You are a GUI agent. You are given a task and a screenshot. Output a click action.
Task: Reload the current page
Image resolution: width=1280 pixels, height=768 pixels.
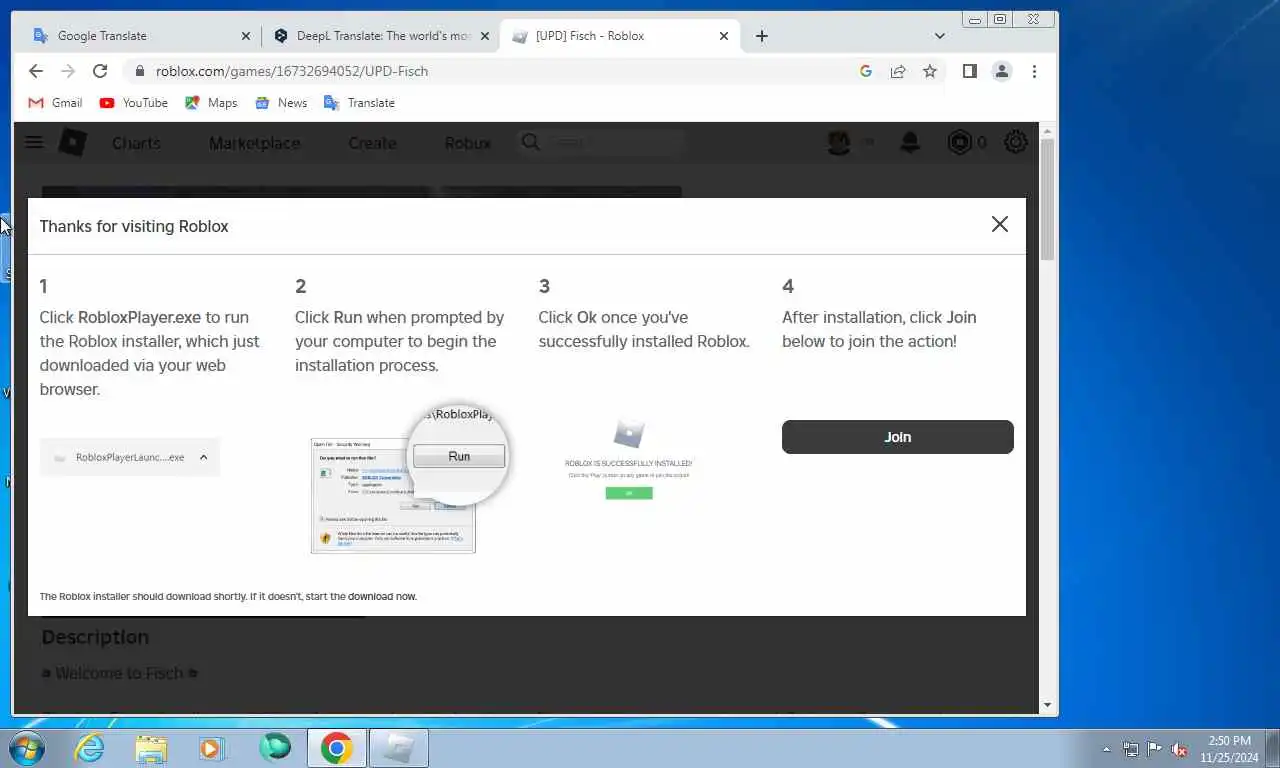[x=100, y=71]
